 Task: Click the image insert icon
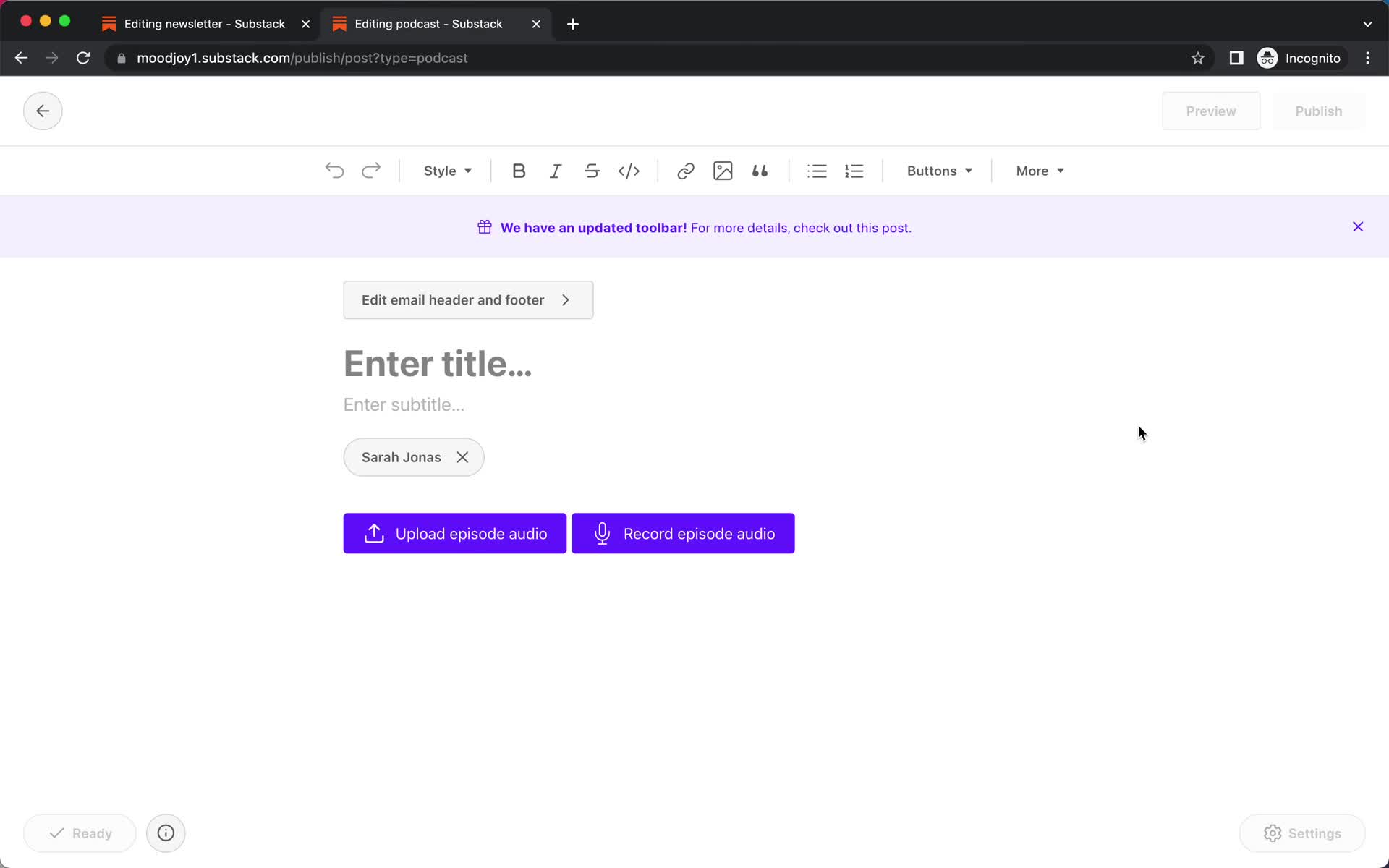tap(722, 171)
